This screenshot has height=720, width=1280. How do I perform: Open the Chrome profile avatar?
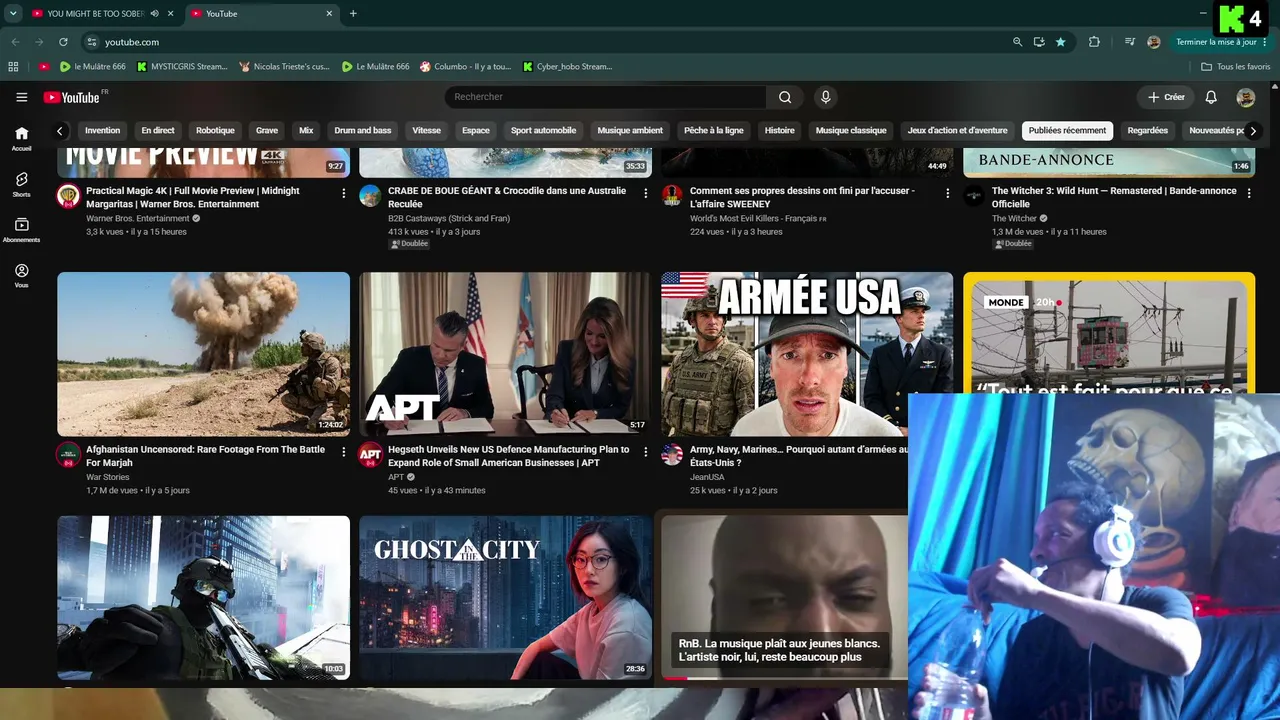[x=1154, y=42]
